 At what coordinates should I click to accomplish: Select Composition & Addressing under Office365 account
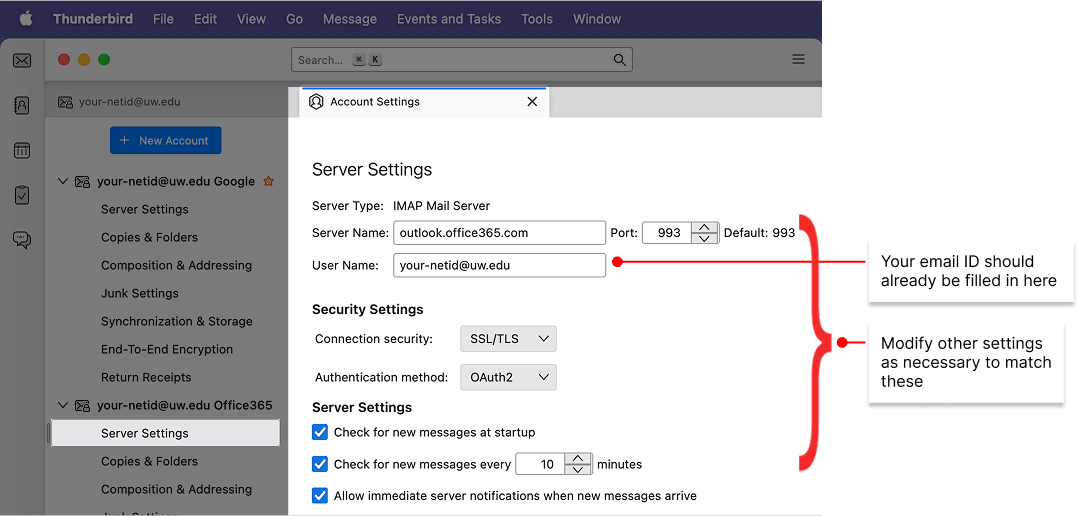(176, 489)
